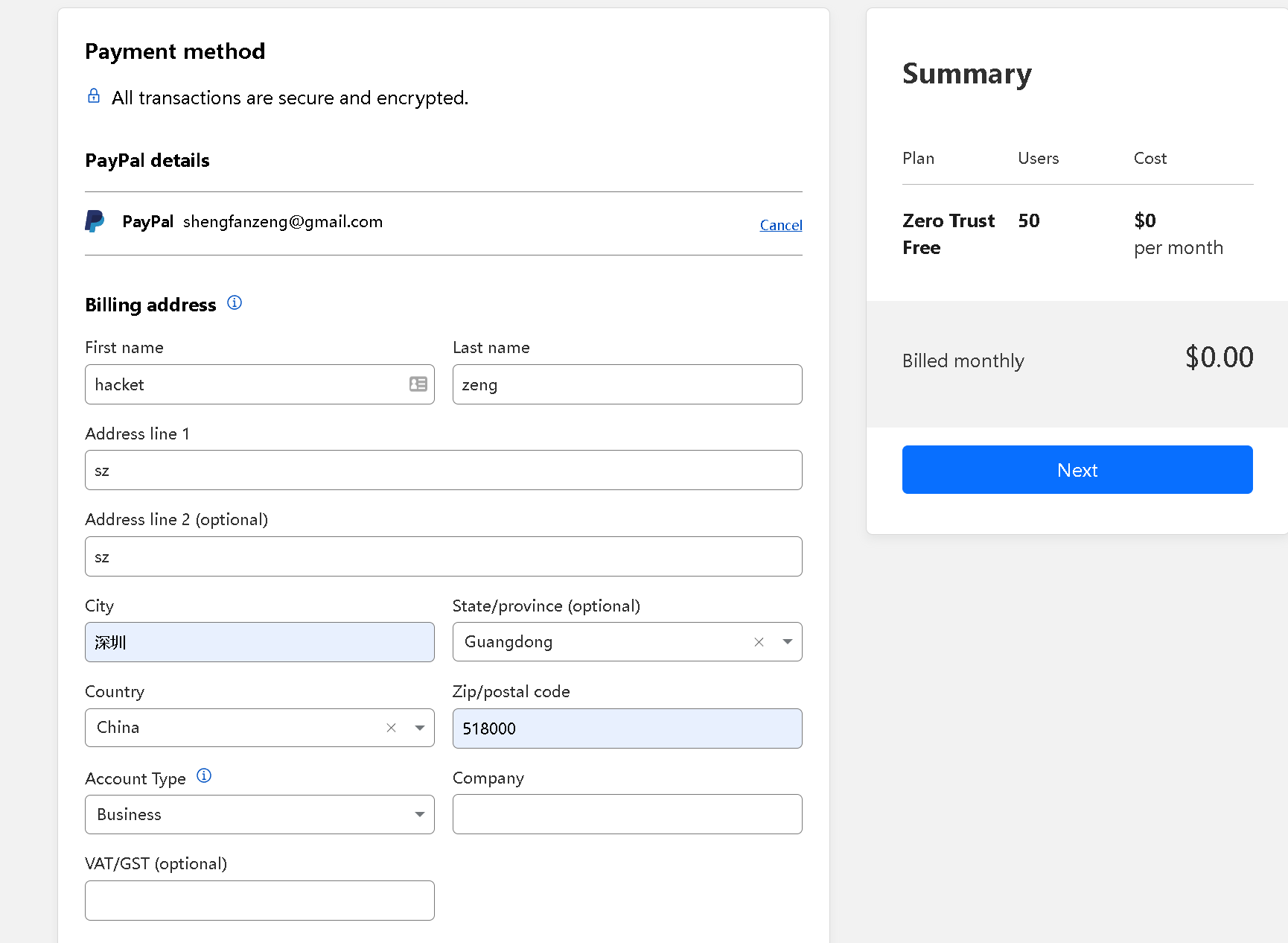Open the Country dropdown arrow
Screen dimensions: 1288x943
pos(420,728)
